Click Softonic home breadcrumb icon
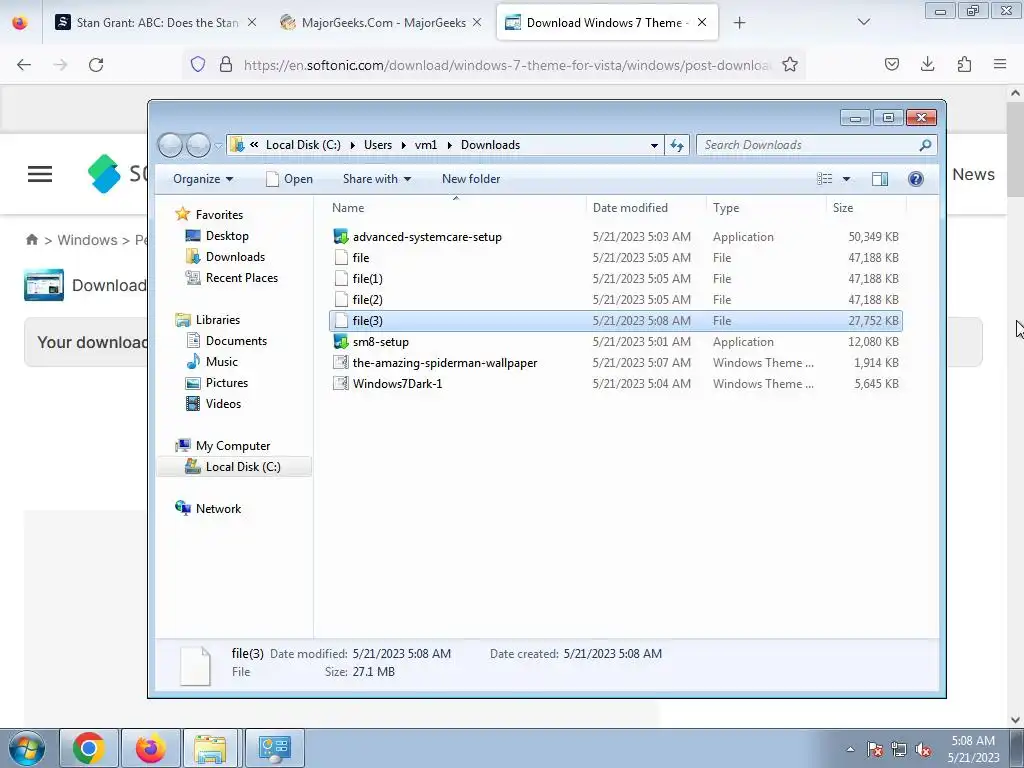Viewport: 1024px width, 768px height. (x=31, y=240)
